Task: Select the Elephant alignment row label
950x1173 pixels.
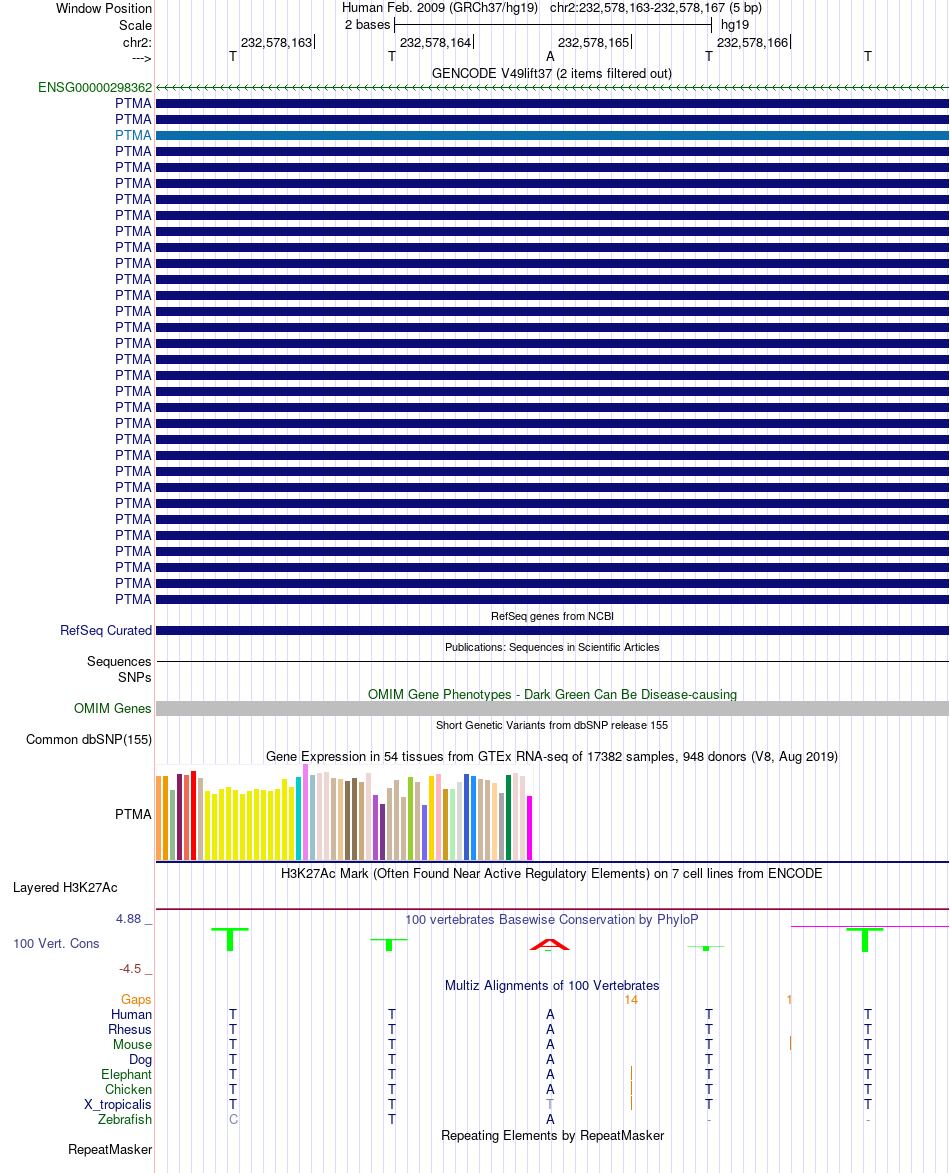Action: click(x=126, y=1074)
